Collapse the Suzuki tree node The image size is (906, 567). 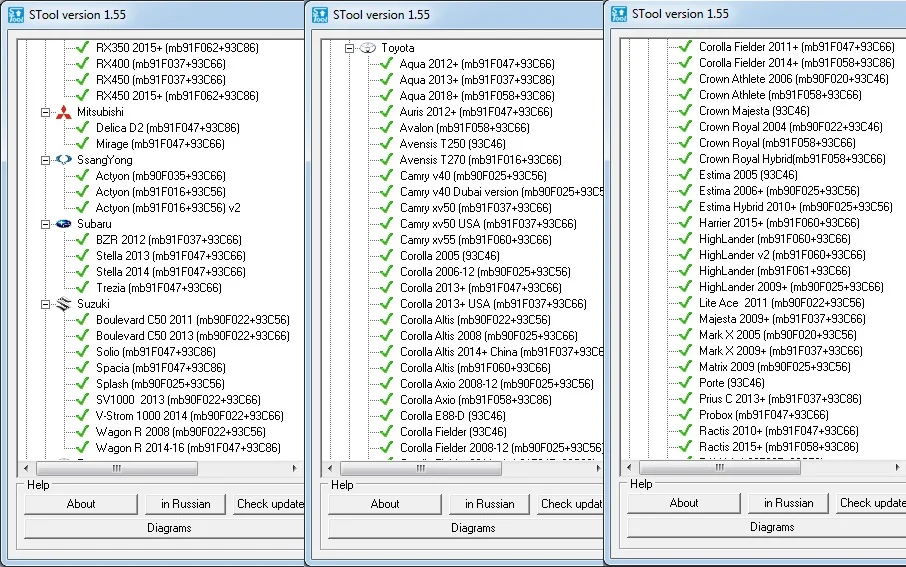click(x=46, y=304)
